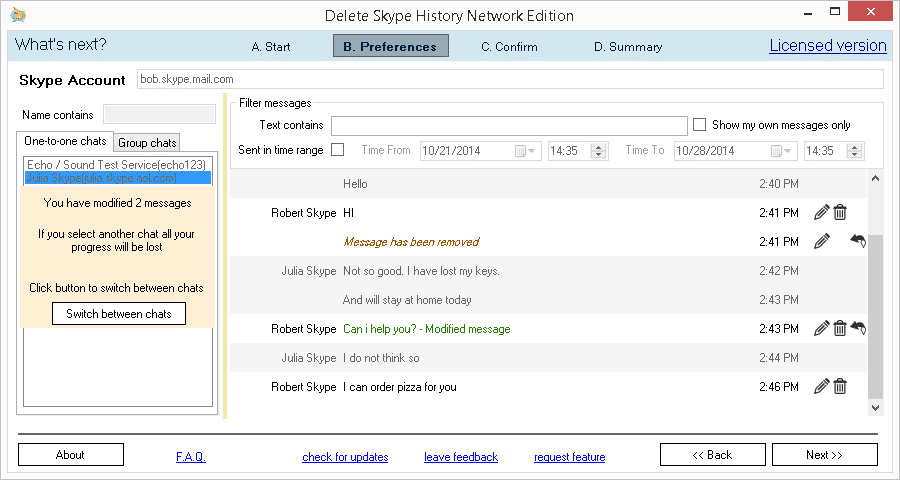Open the F.A.Q. link
900x480 pixels.
pyautogui.click(x=191, y=457)
